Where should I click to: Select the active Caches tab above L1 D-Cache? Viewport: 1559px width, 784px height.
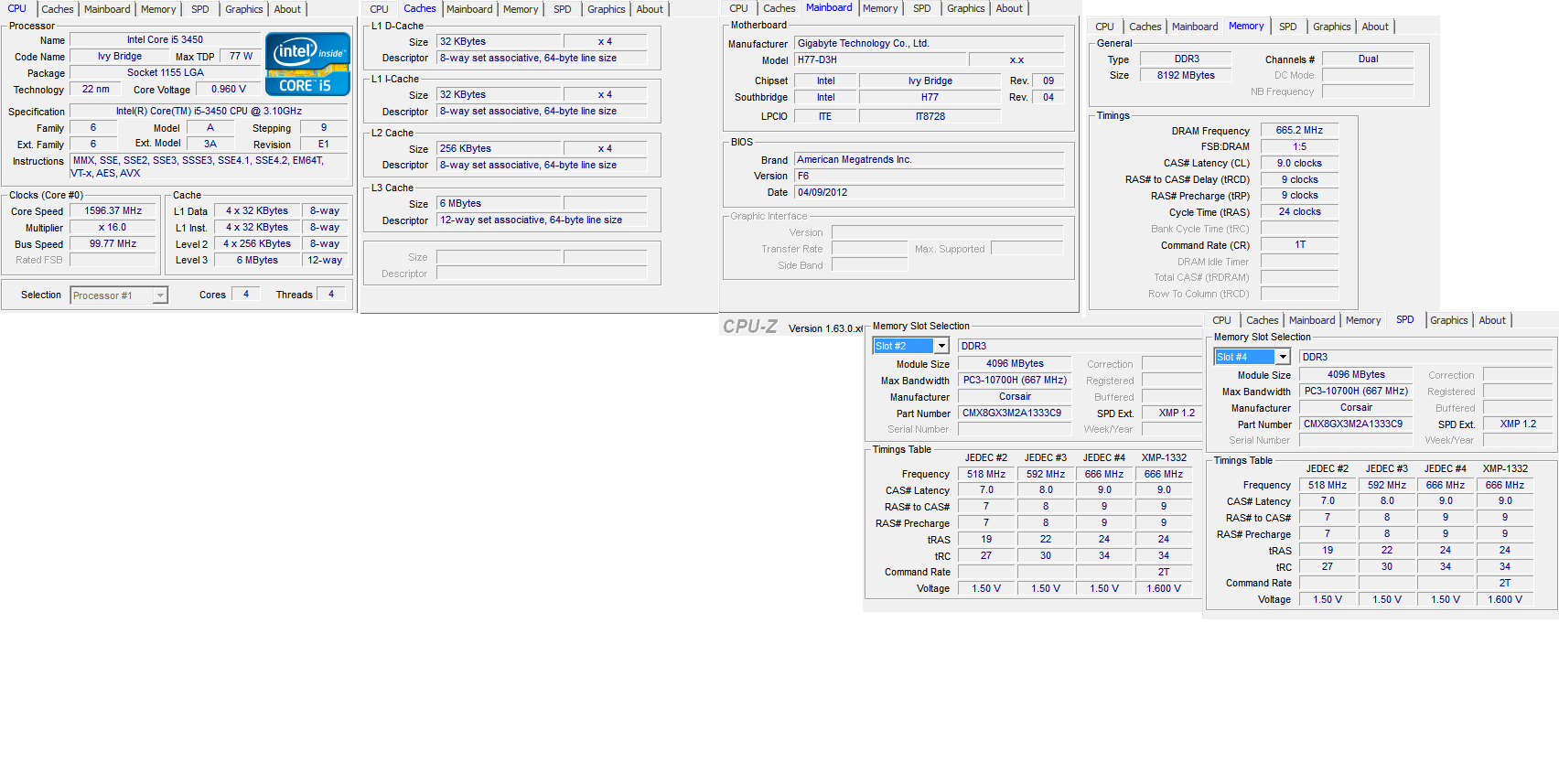pos(420,8)
